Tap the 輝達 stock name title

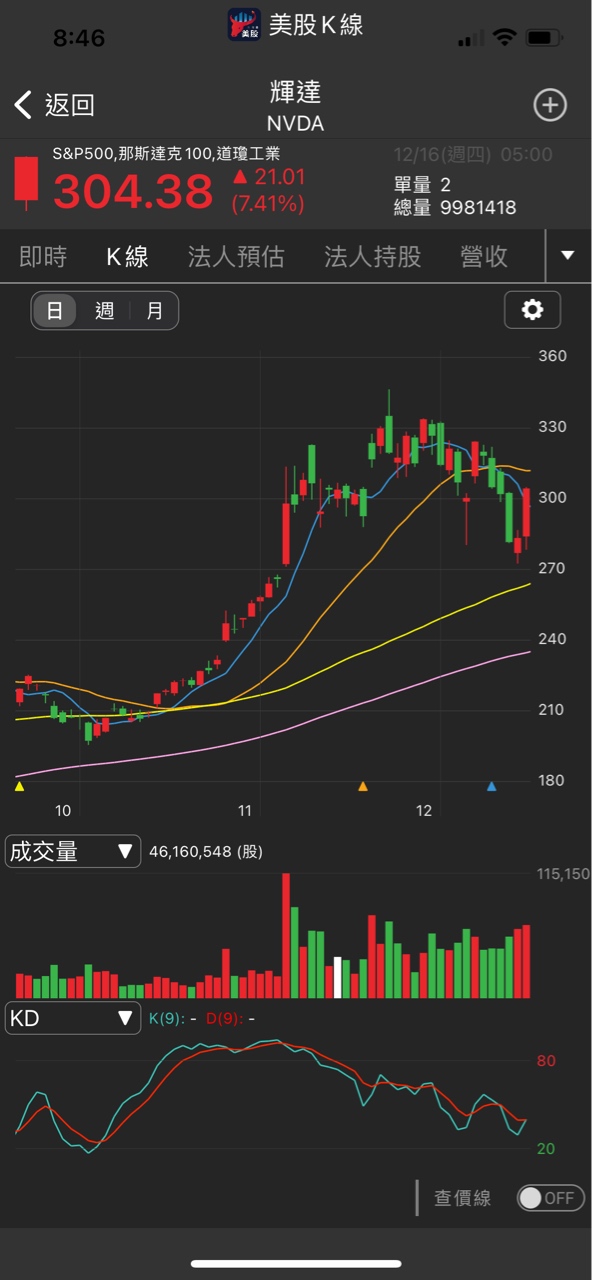pyautogui.click(x=295, y=93)
